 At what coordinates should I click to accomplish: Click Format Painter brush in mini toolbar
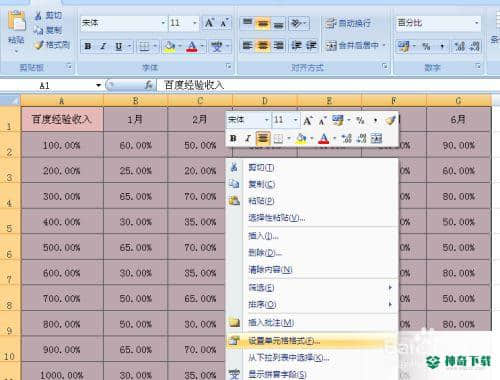coord(390,120)
